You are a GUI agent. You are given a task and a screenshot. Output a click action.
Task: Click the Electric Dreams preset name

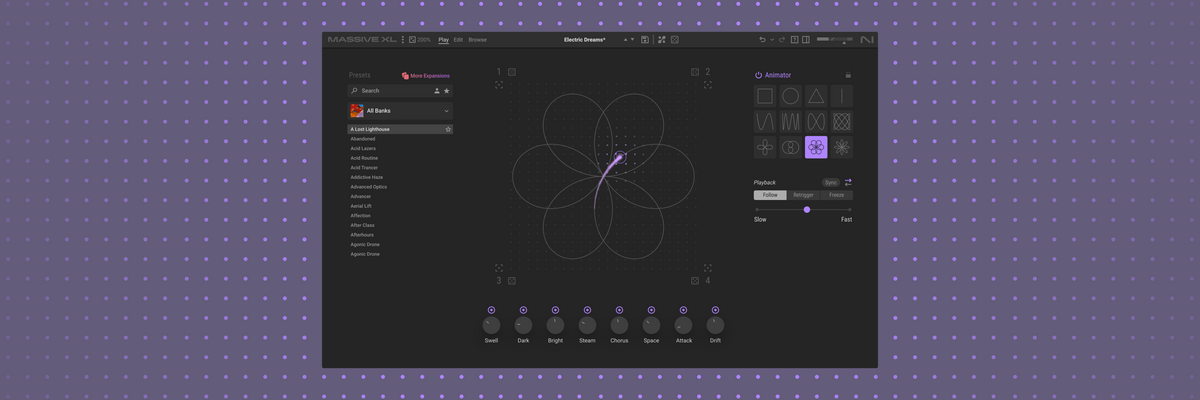pyautogui.click(x=585, y=40)
